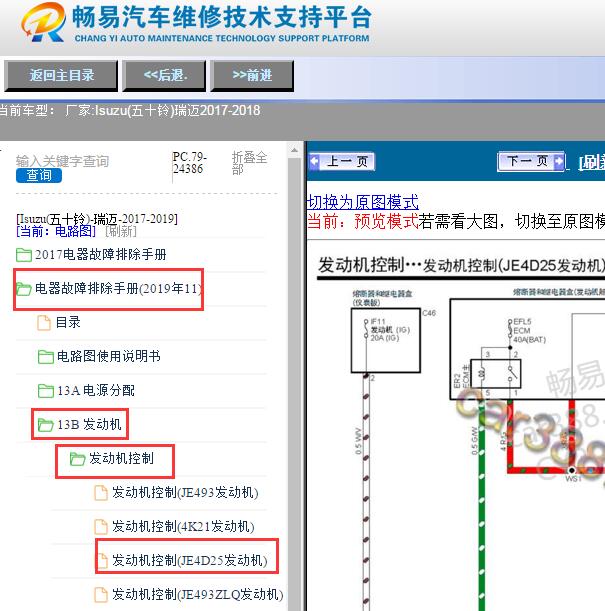
Task: Open 发动机控制(JE493发动机) diagram
Action: (185, 493)
